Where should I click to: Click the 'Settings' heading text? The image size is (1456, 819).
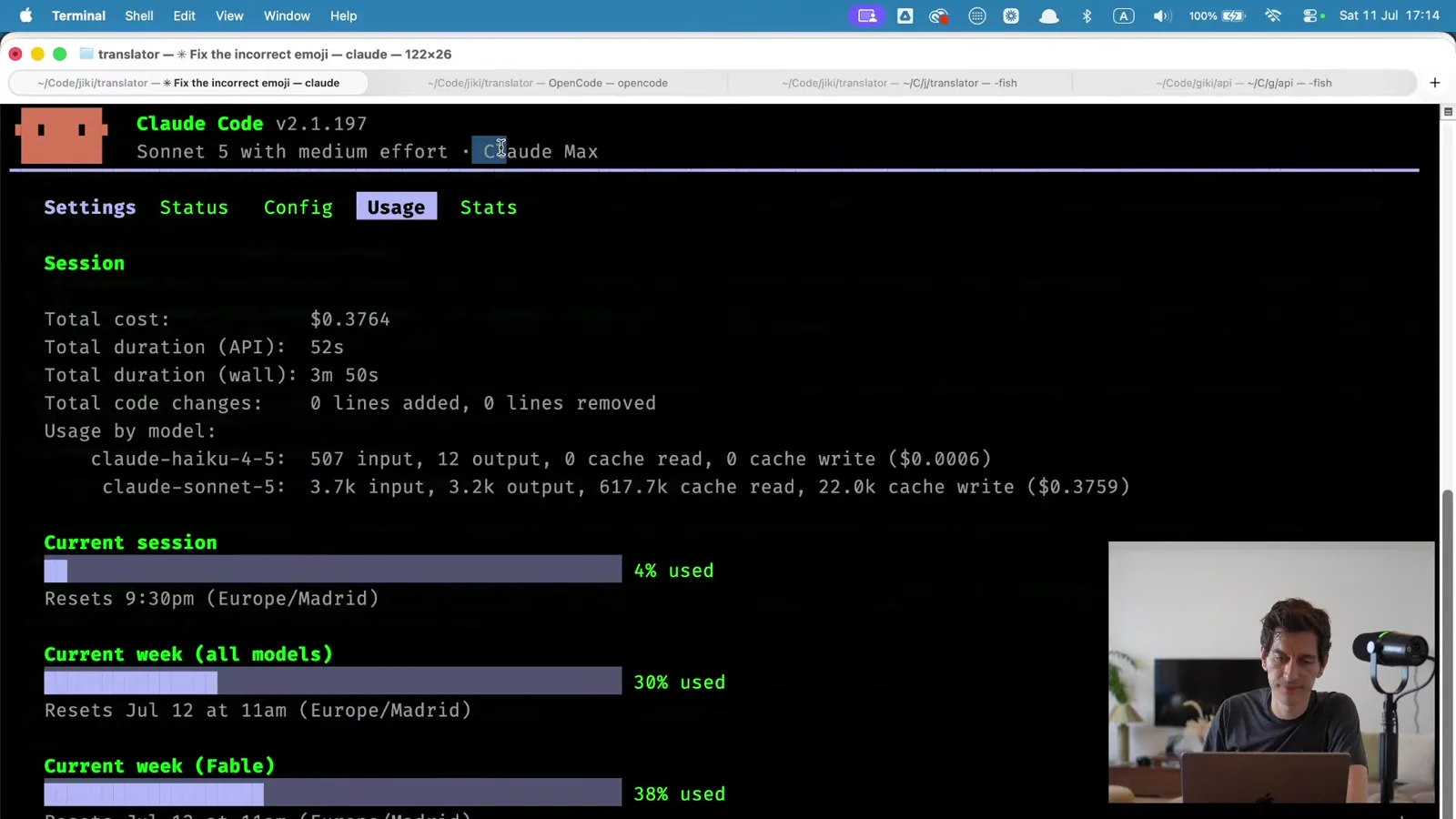[90, 207]
